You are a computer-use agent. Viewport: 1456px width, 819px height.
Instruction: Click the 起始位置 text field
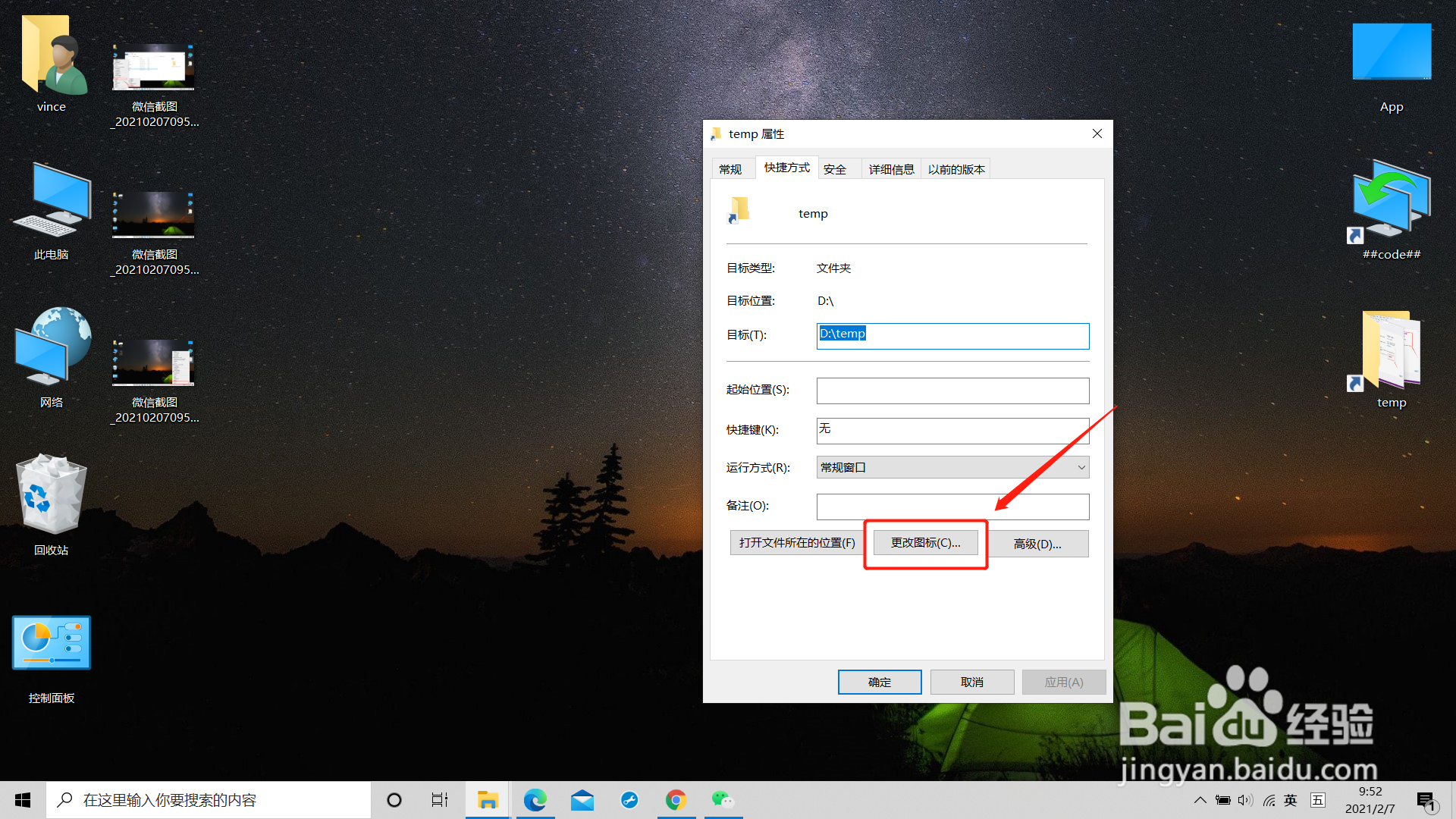point(952,391)
